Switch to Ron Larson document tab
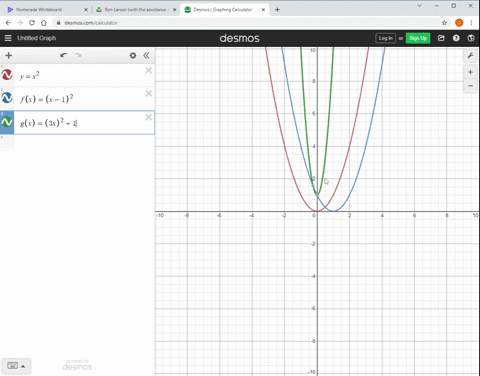The image size is (480, 376). (x=136, y=10)
